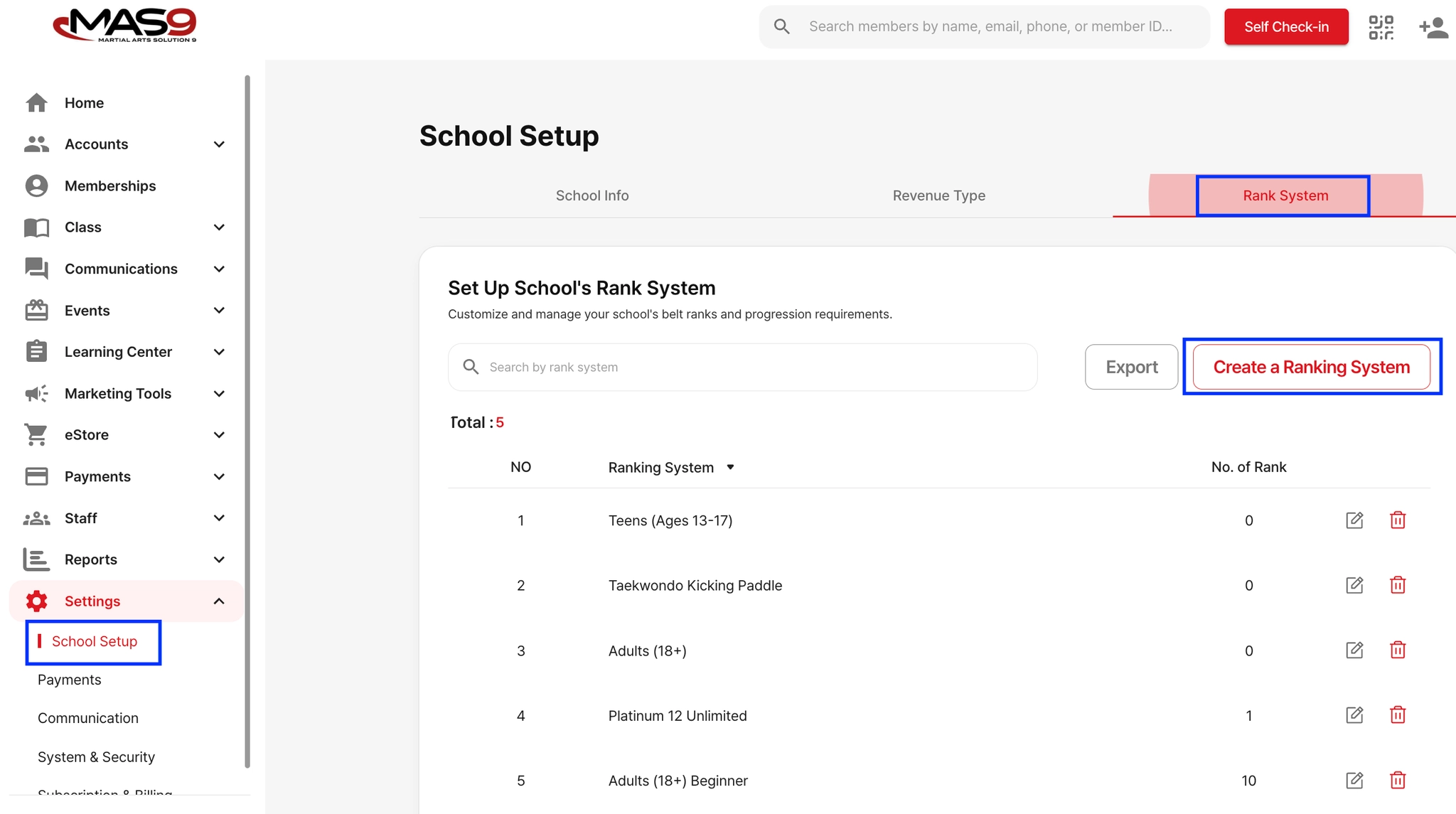Open System & Security settings
The width and height of the screenshot is (1456, 814).
pos(96,757)
